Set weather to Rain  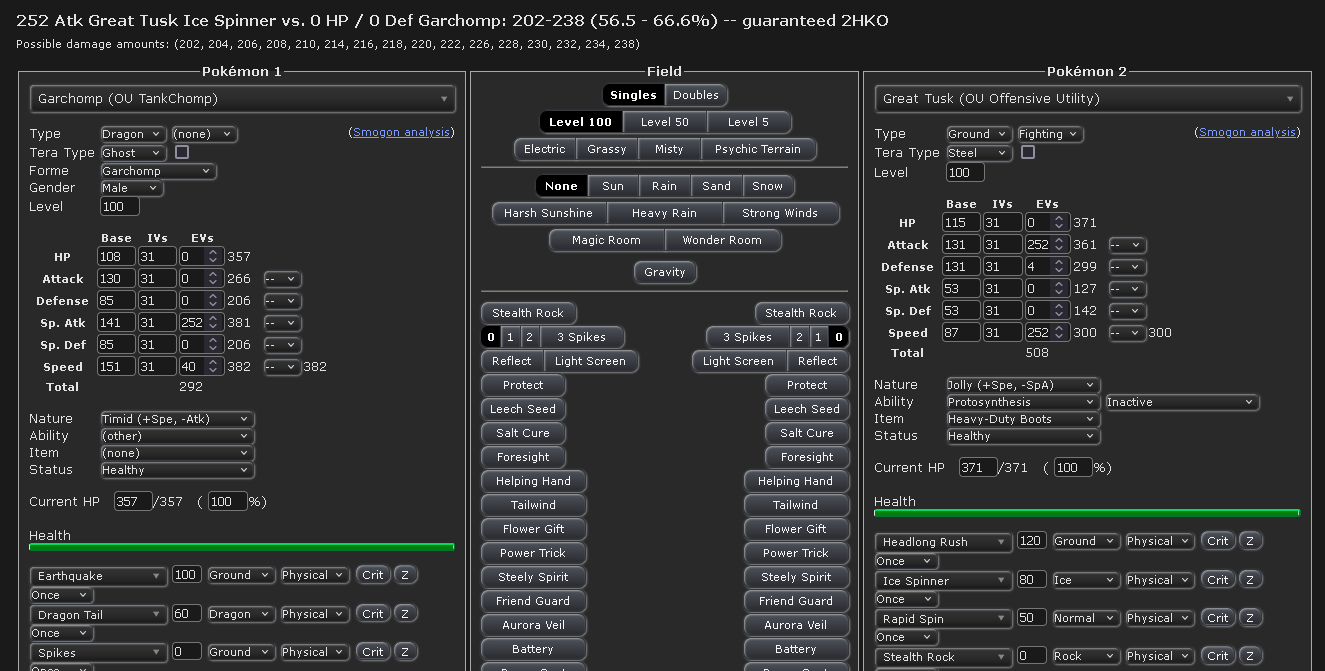[x=664, y=186]
